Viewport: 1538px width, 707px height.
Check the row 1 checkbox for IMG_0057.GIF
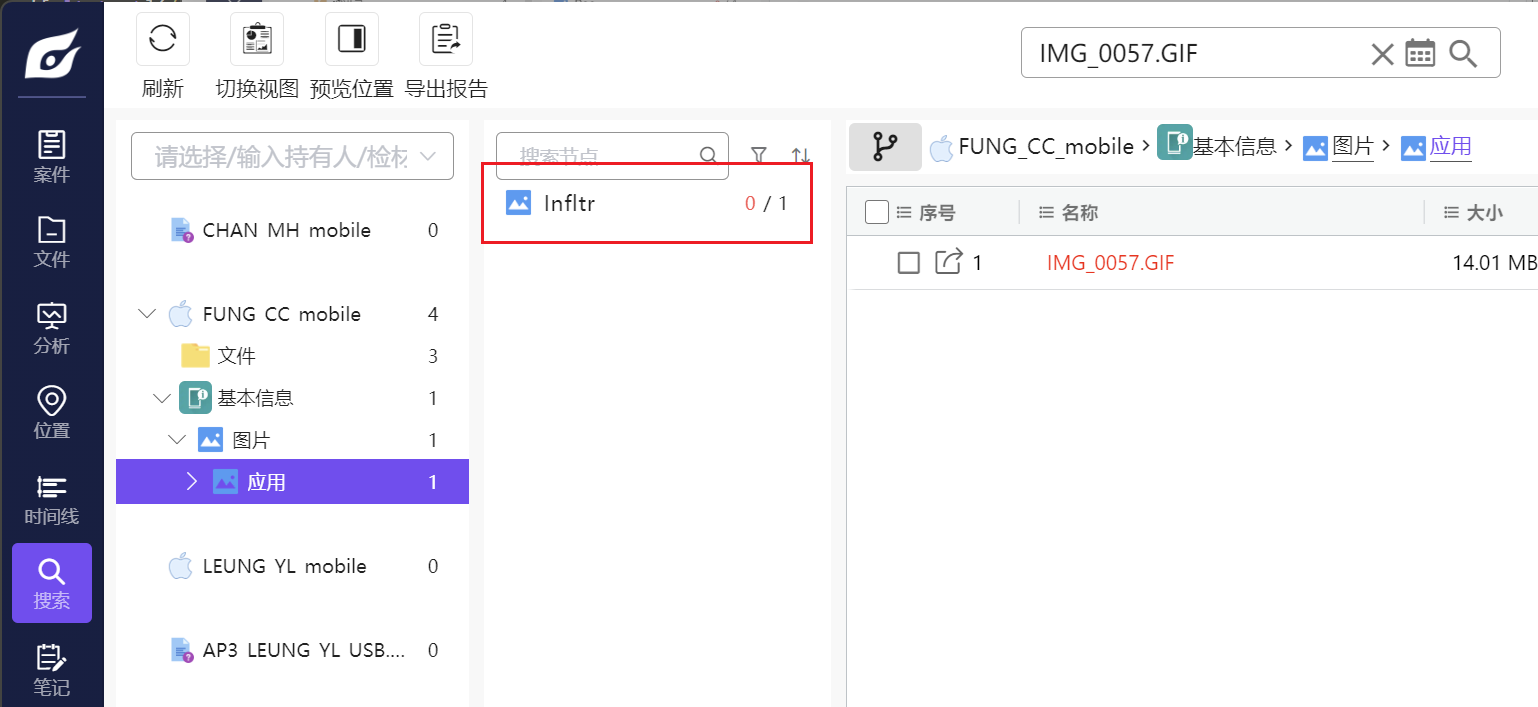coord(908,263)
